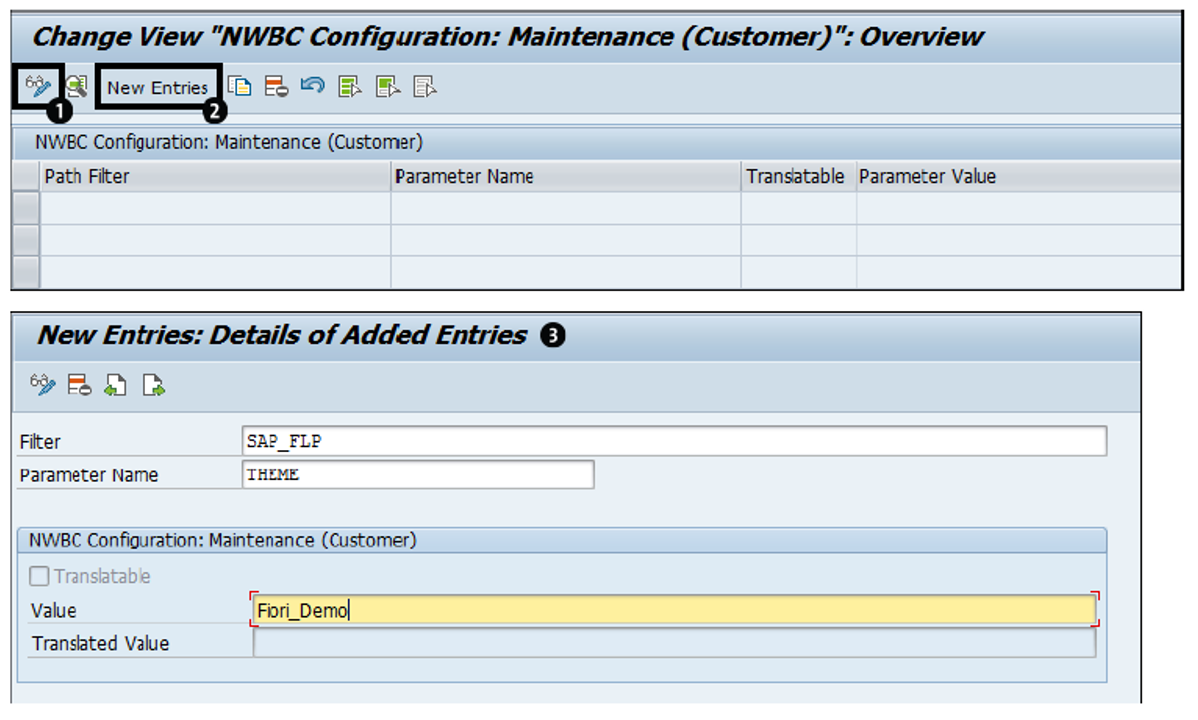Toggle Display/Change mode in the Overview toolbar
1198x720 pixels.
38,87
